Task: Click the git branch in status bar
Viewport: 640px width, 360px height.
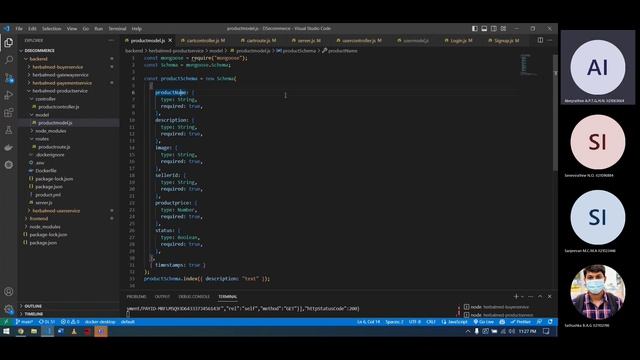Action: tap(24, 322)
